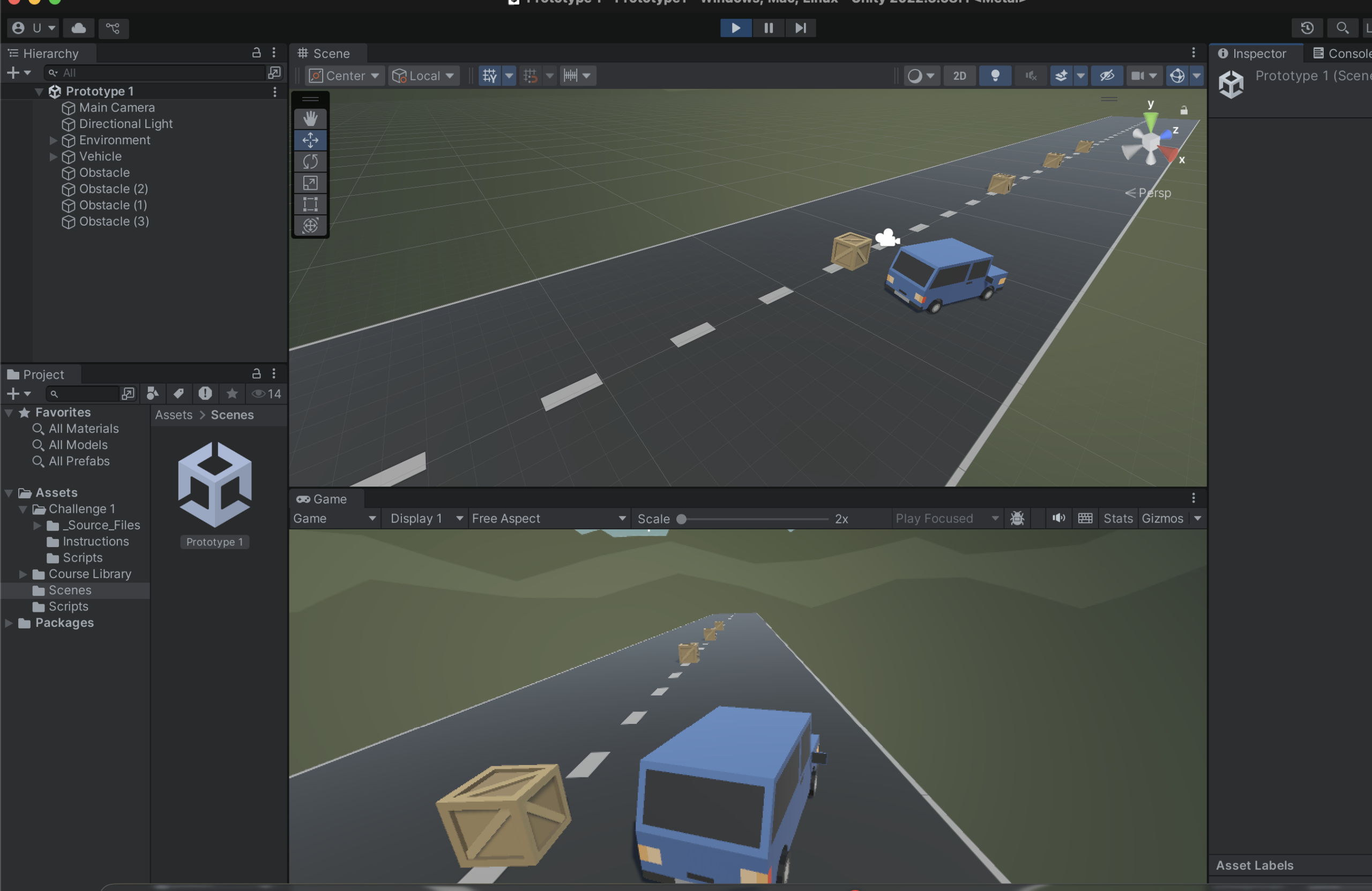
Task: Toggle 2D scene view mode
Action: (959, 76)
